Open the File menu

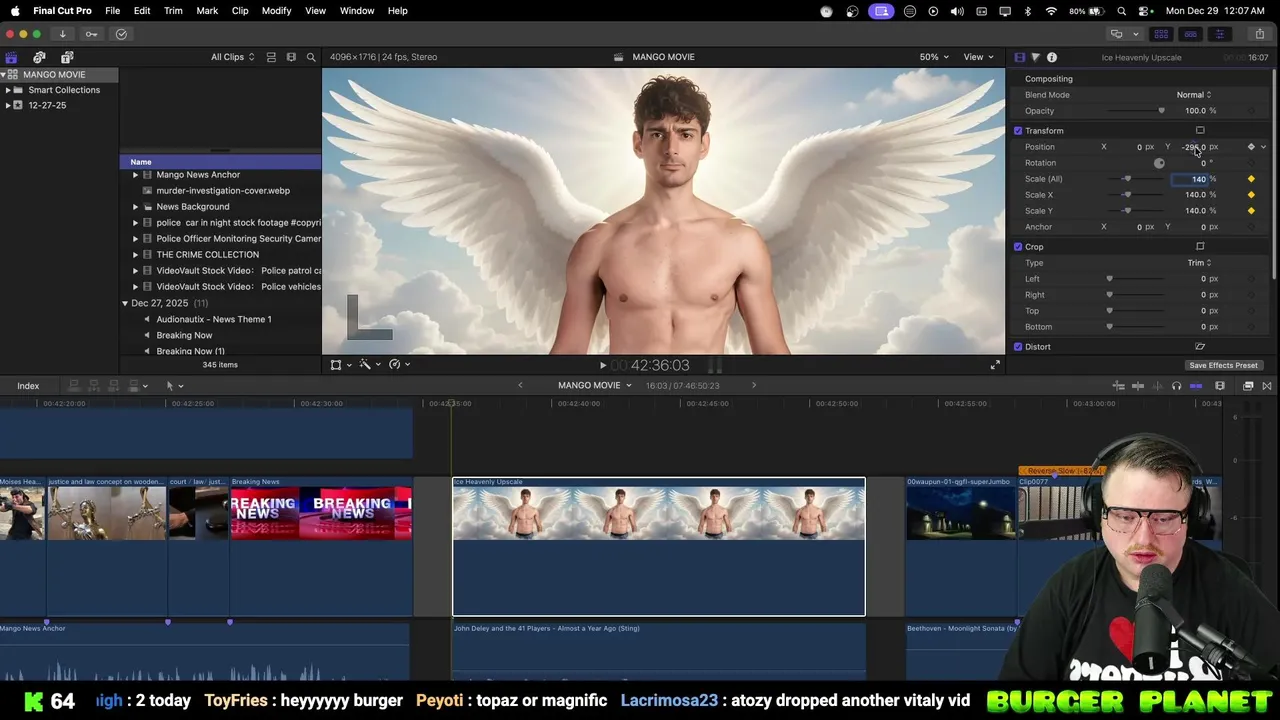(113, 11)
